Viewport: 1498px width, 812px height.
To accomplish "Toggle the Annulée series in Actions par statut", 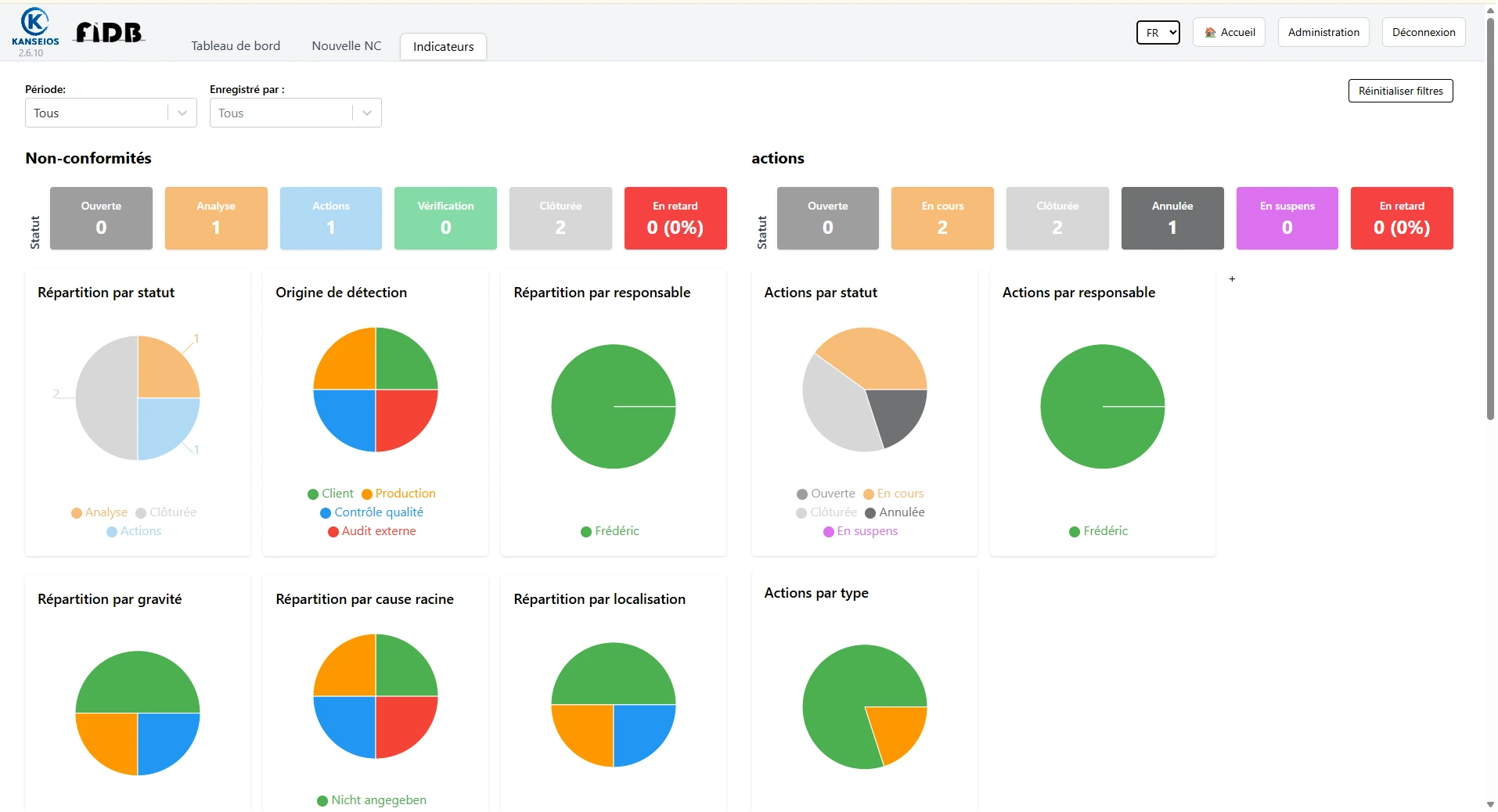I will point(894,512).
